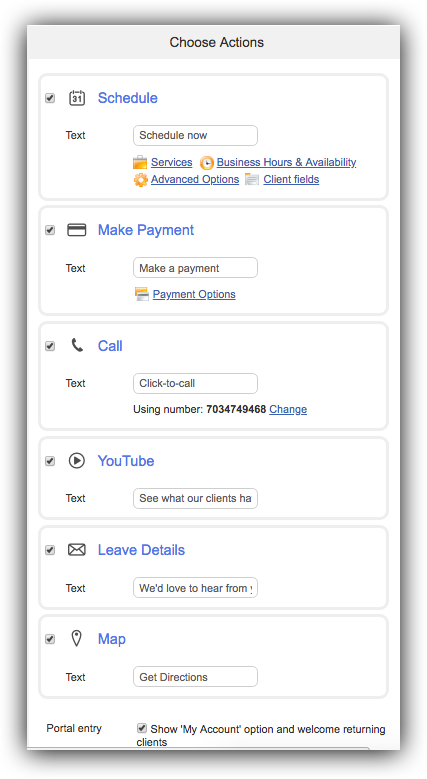Viewport: 427px width, 779px height.
Task: Open Business Hours & Availability link
Action: tap(286, 162)
